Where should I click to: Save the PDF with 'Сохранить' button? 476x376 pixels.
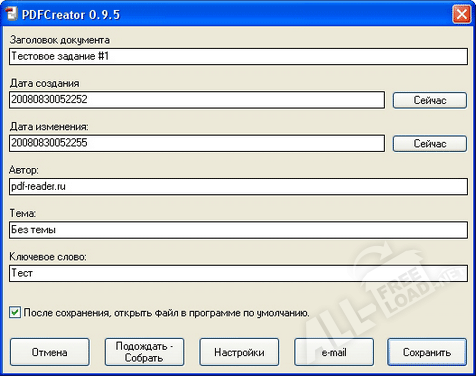[427, 352]
